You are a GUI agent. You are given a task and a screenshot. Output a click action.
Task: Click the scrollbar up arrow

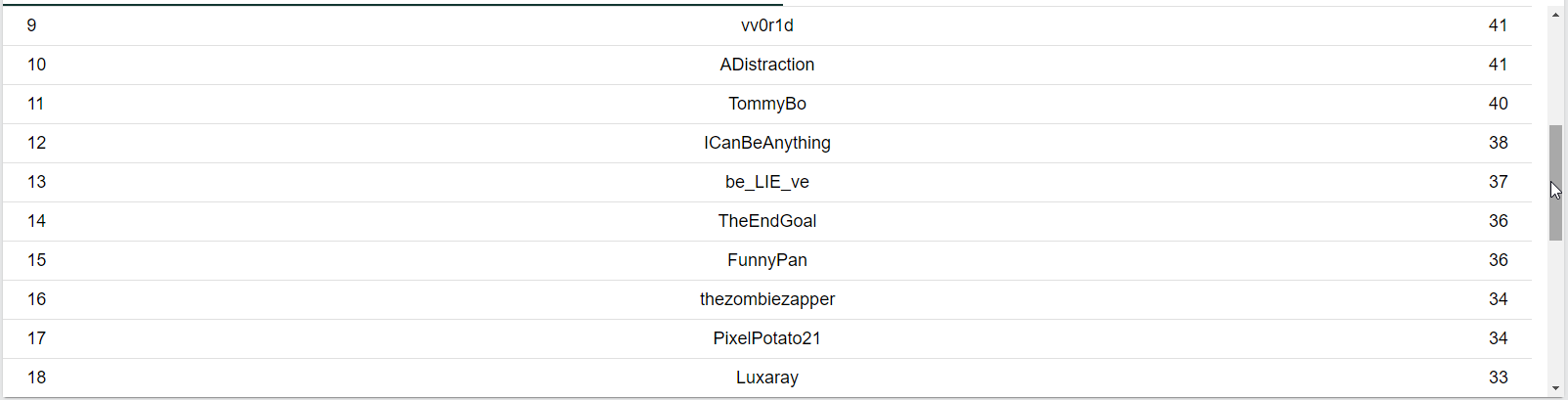(x=1555, y=15)
